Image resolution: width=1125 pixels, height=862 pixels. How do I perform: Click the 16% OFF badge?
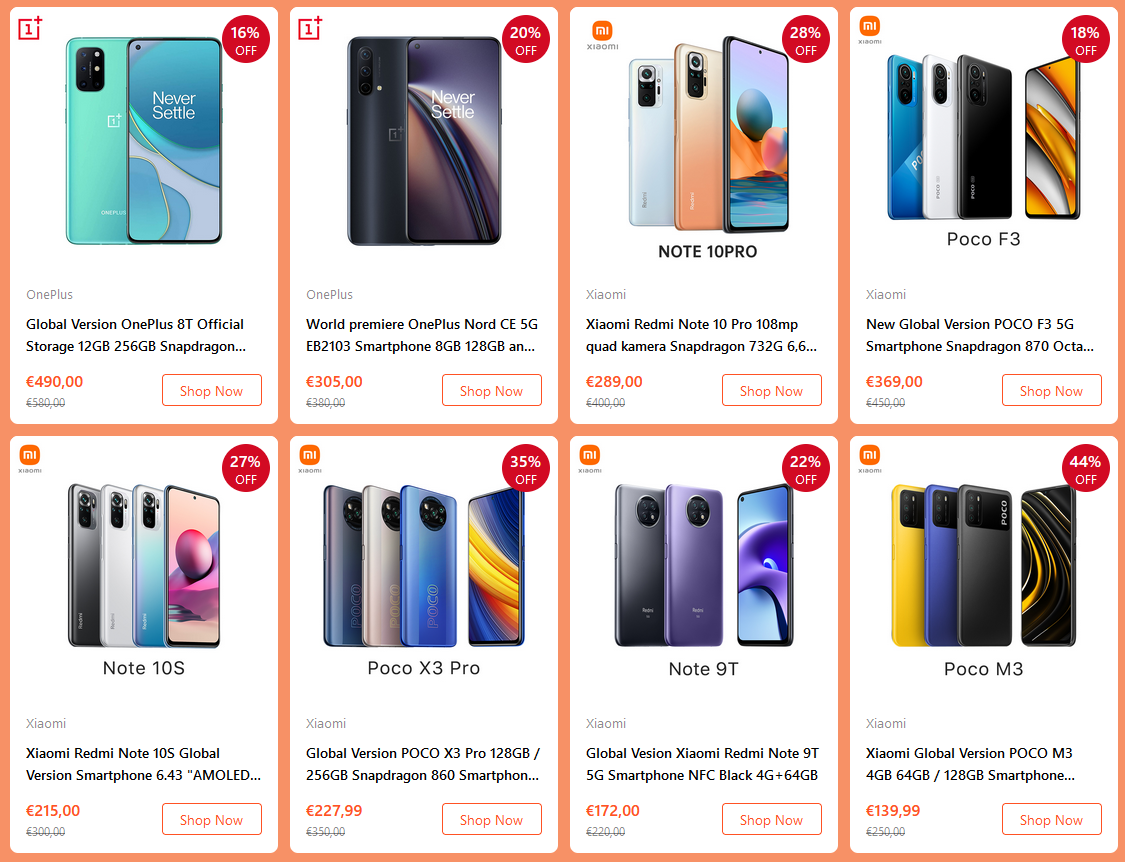point(245,40)
